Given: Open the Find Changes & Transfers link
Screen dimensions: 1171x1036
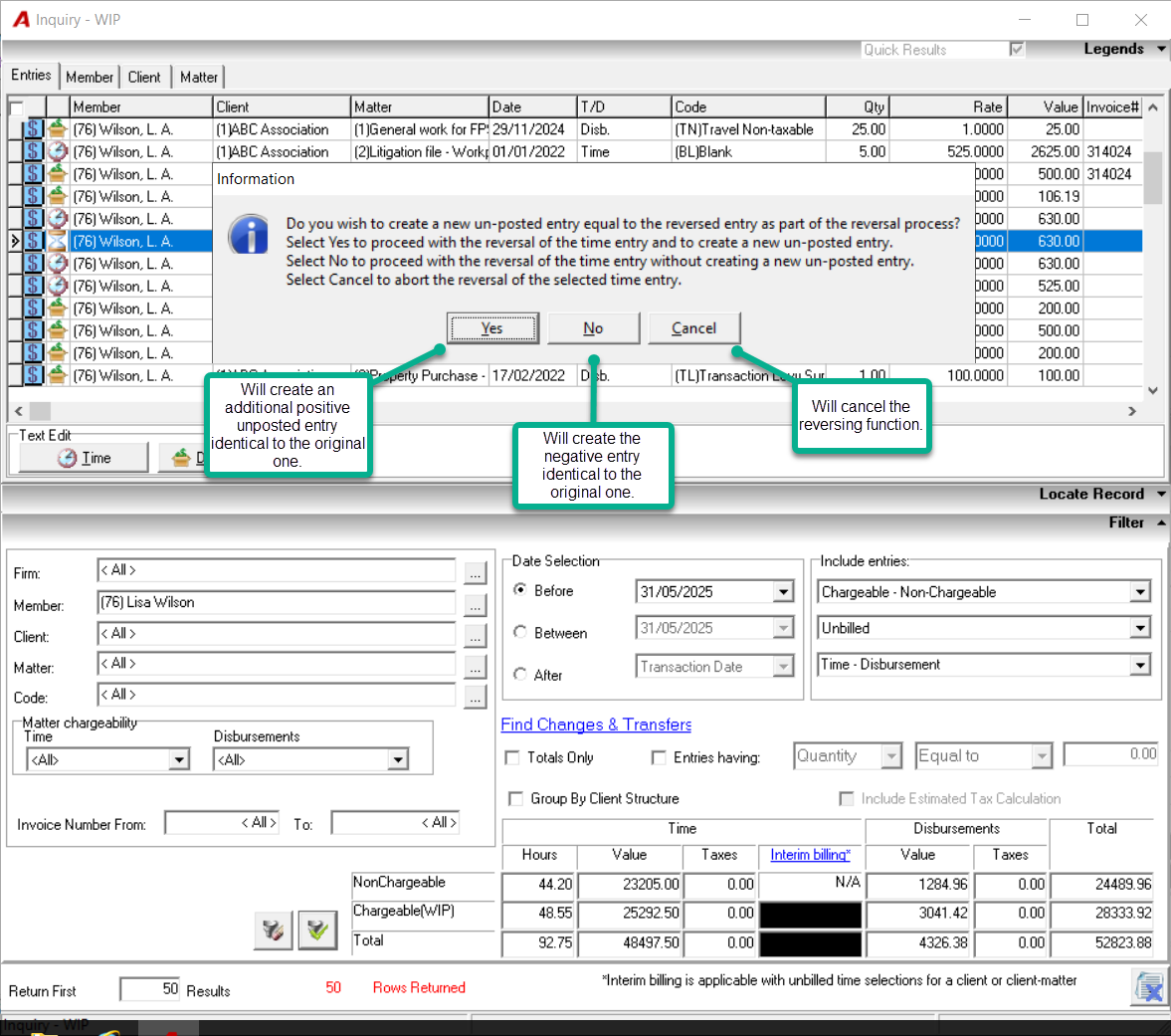Looking at the screenshot, I should [596, 725].
